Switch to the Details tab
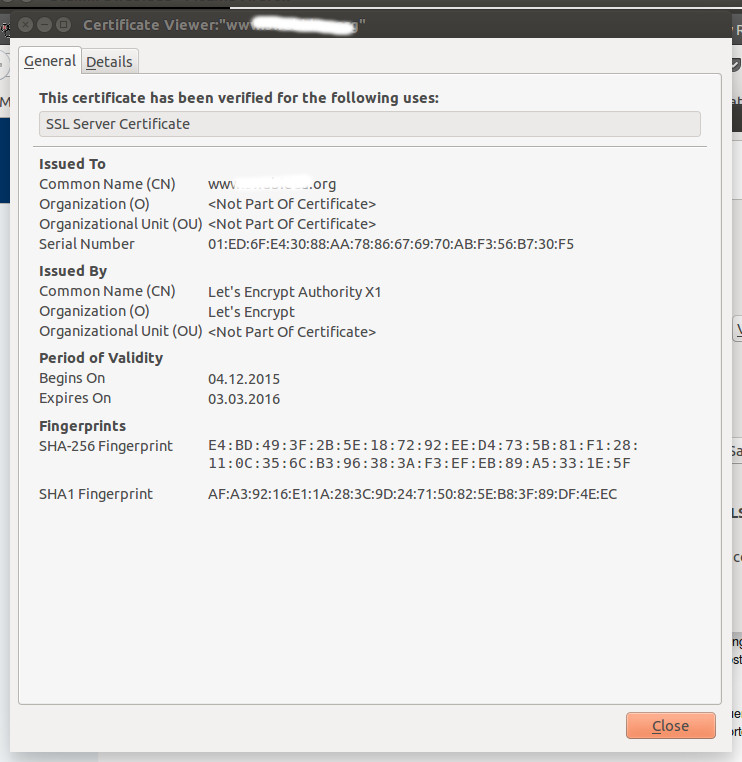Viewport: 742px width, 762px height. [x=109, y=62]
